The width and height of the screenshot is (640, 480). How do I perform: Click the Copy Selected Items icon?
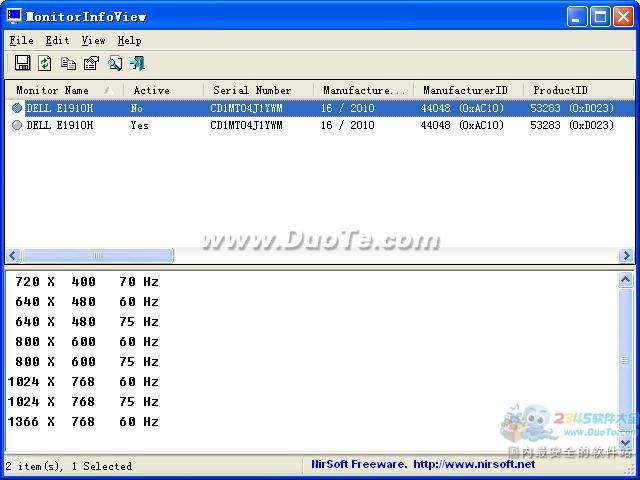(68, 63)
